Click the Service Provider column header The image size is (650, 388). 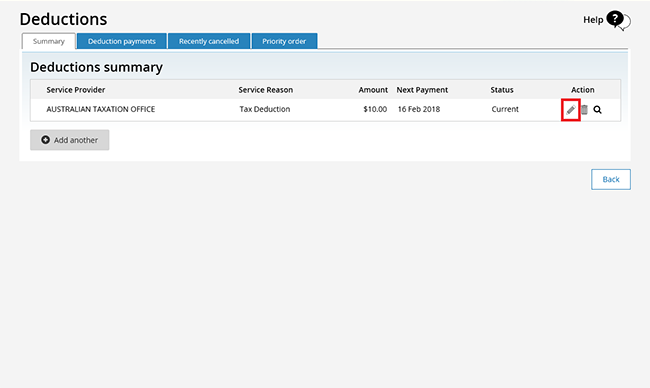pos(76,90)
